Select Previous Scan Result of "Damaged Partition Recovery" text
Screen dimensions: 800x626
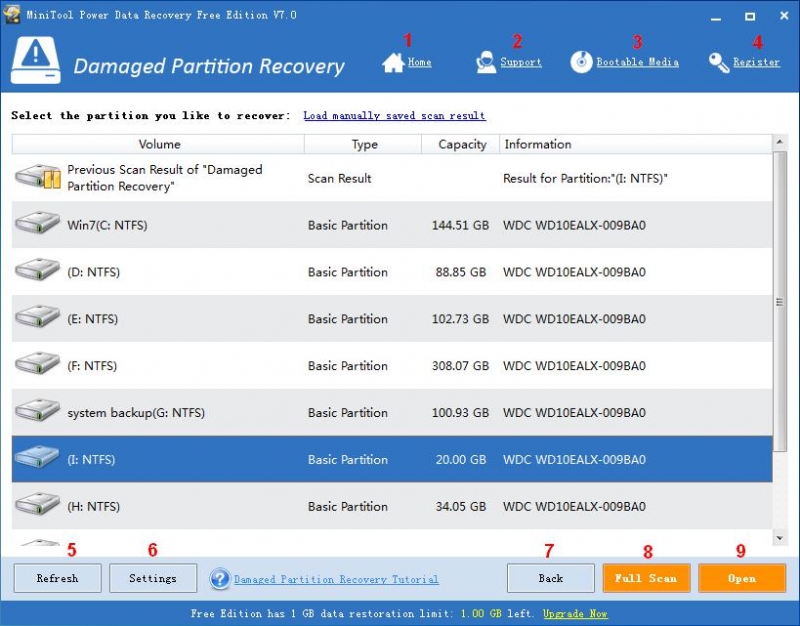(165, 178)
